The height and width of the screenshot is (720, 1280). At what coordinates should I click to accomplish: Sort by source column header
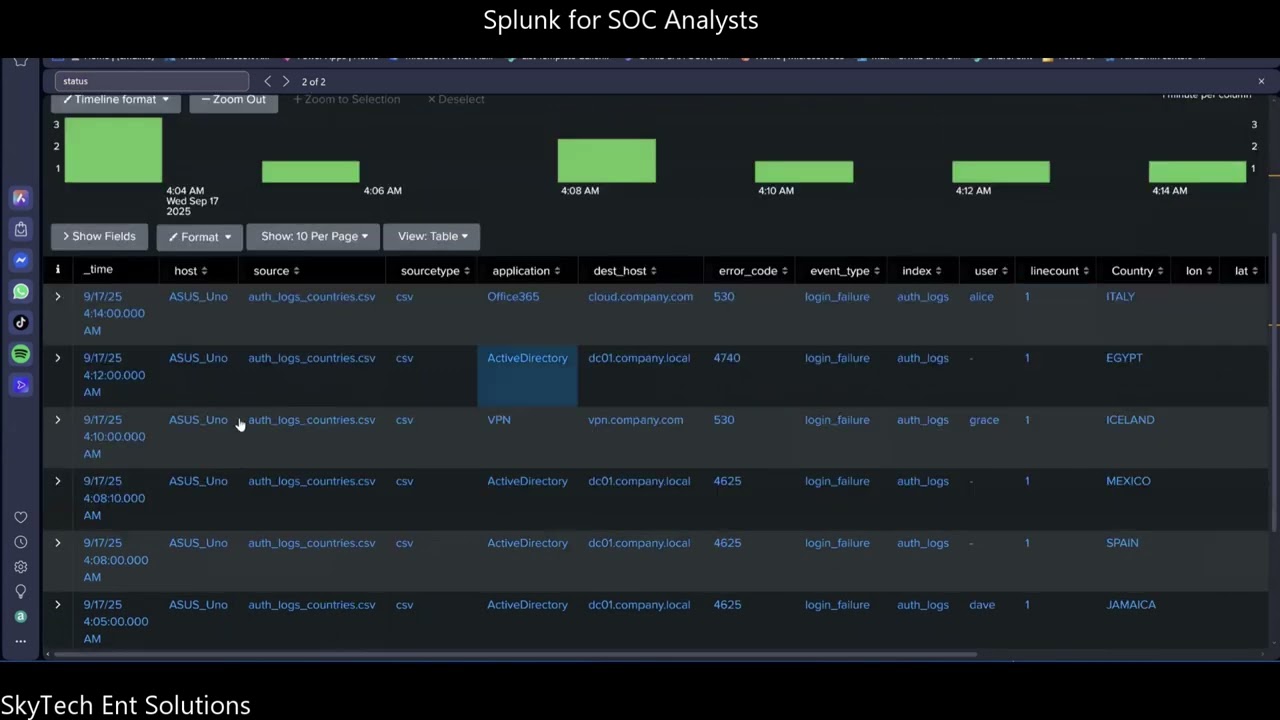pyautogui.click(x=277, y=271)
